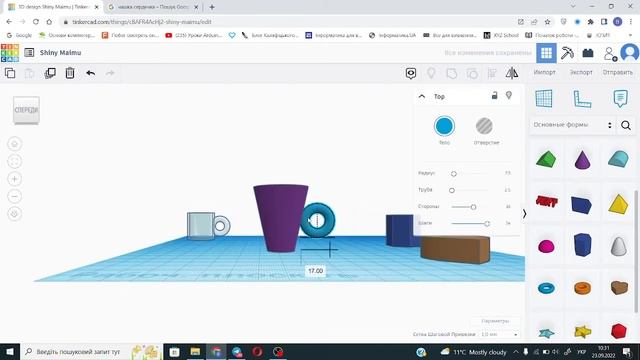Adjust the Radius slider

453,173
